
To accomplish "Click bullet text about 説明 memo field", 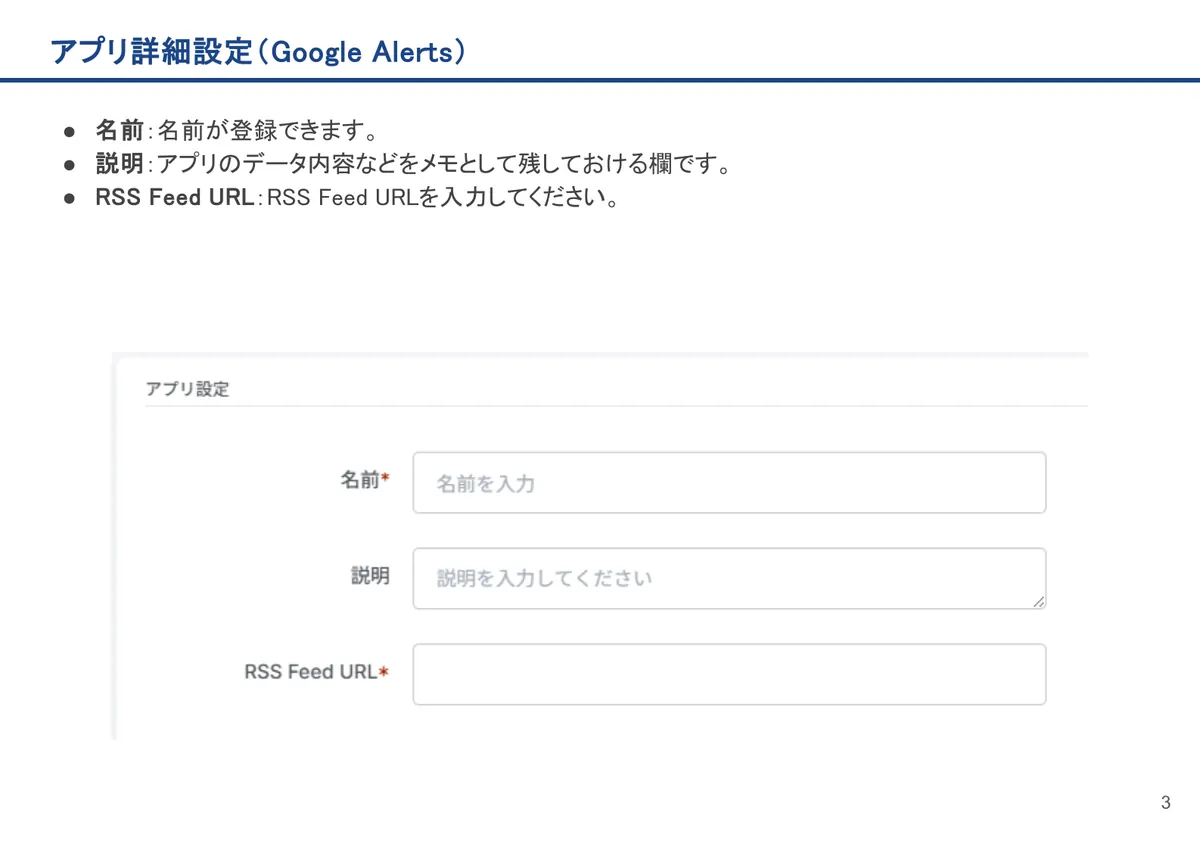I will [413, 163].
